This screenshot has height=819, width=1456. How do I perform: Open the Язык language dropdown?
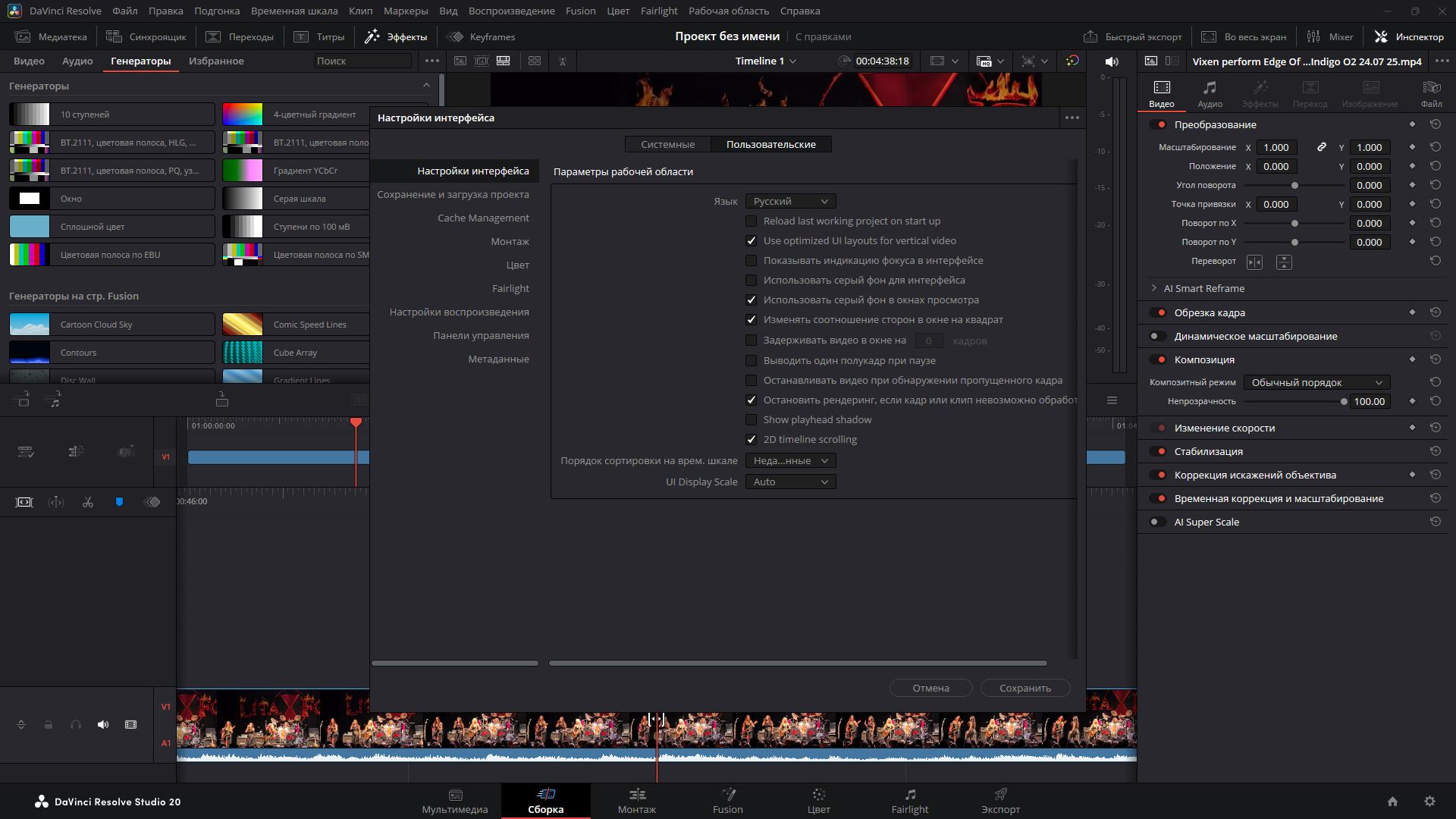point(790,201)
